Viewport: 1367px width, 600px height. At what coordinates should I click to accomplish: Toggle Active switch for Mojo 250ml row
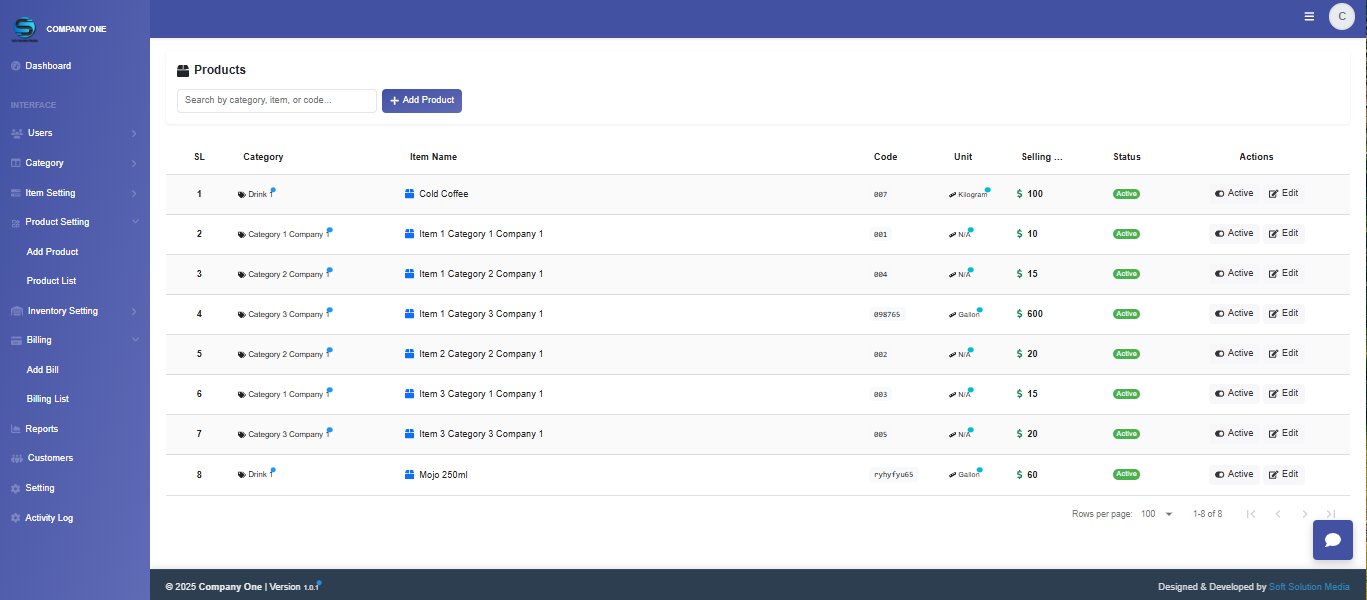(x=1234, y=474)
